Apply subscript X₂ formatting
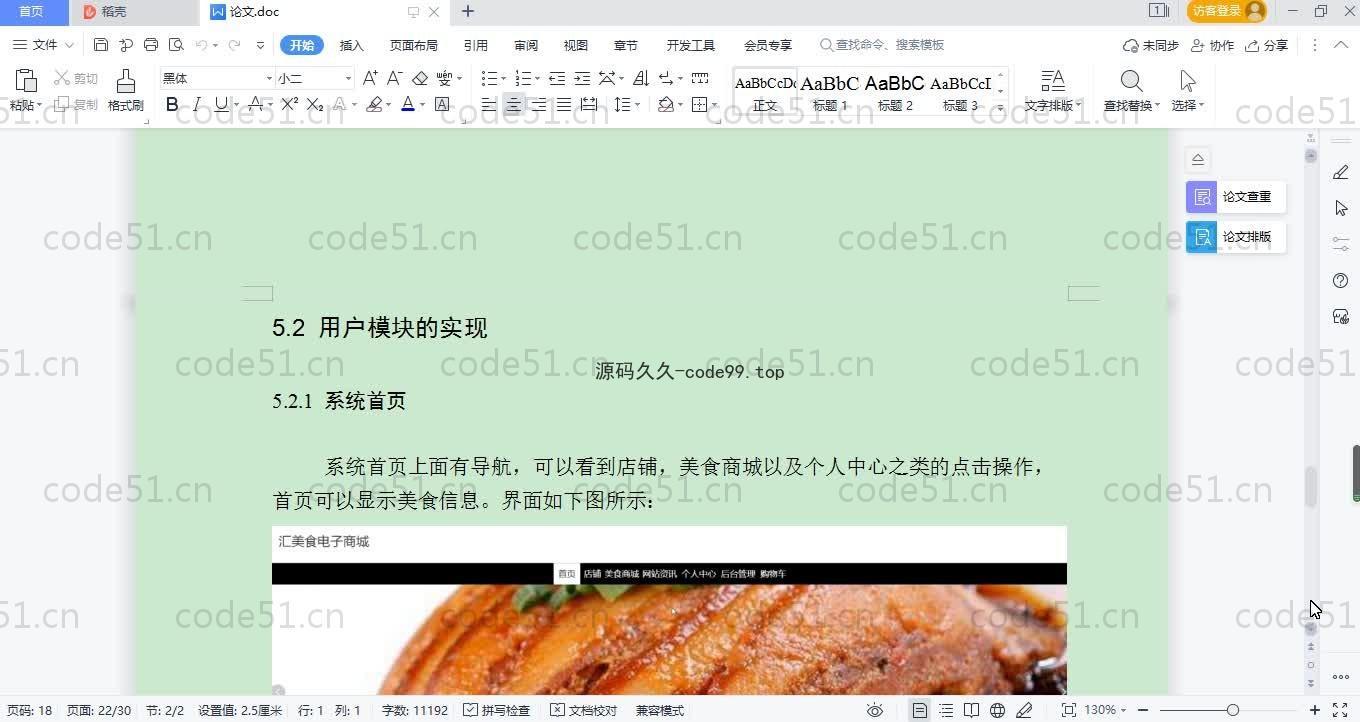This screenshot has height=722, width=1360. pos(314,104)
